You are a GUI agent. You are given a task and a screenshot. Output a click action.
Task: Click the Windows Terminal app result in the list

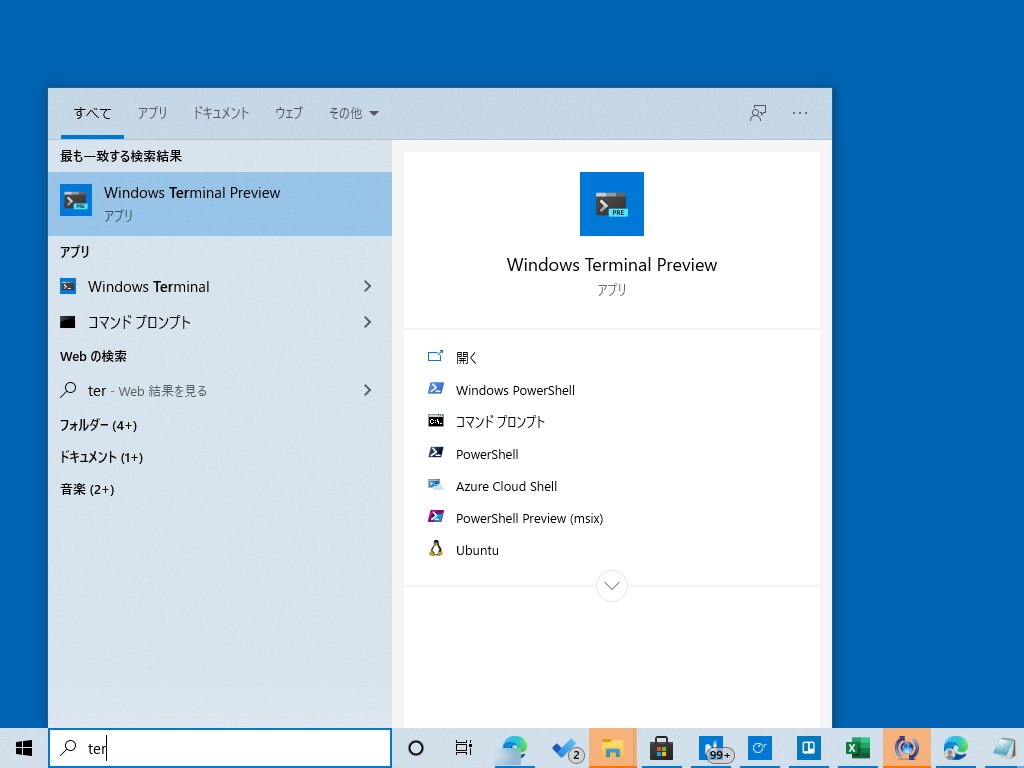(147, 287)
